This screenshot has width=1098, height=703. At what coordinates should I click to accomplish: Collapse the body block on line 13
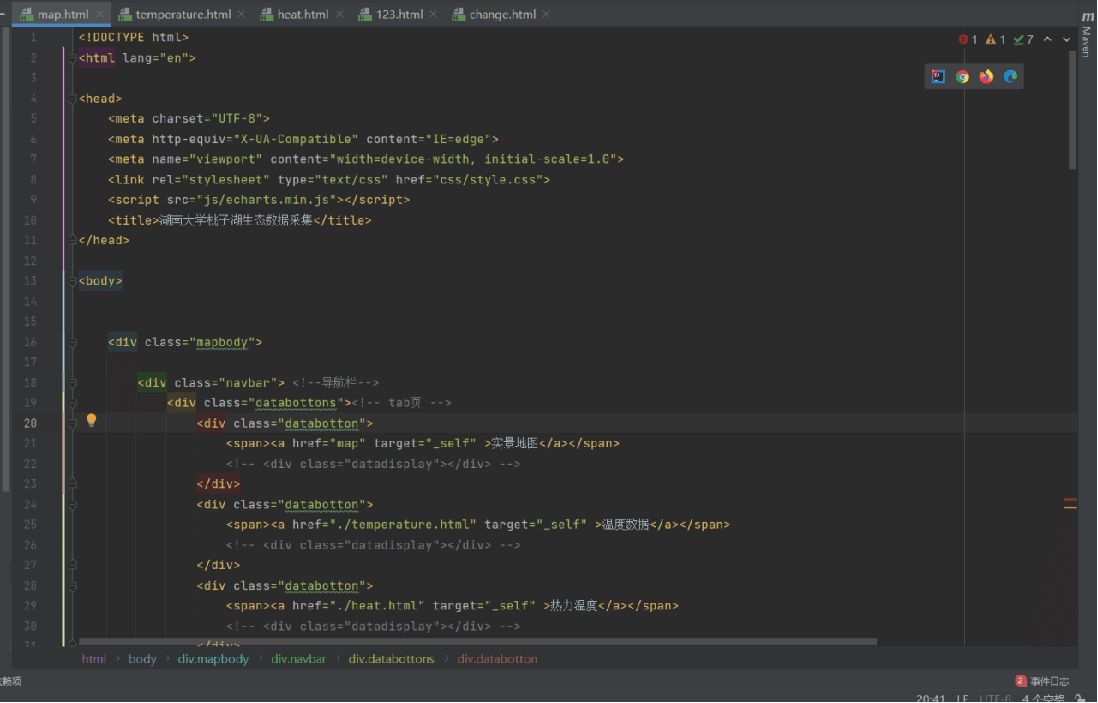(x=72, y=281)
